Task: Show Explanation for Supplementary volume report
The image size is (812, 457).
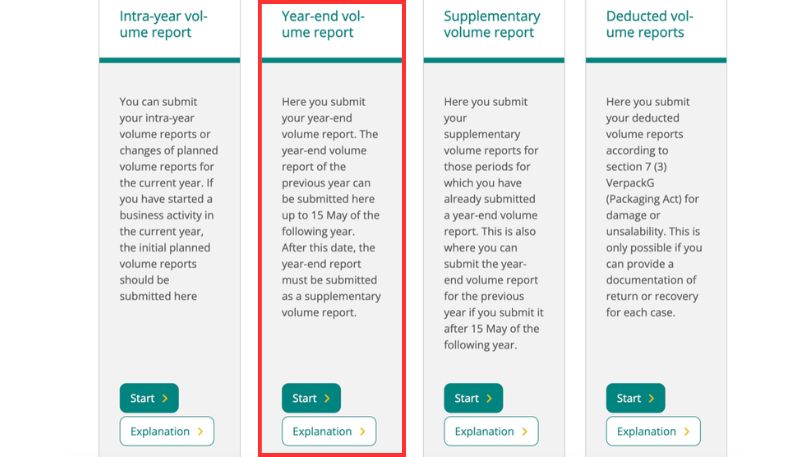Action: click(x=490, y=432)
